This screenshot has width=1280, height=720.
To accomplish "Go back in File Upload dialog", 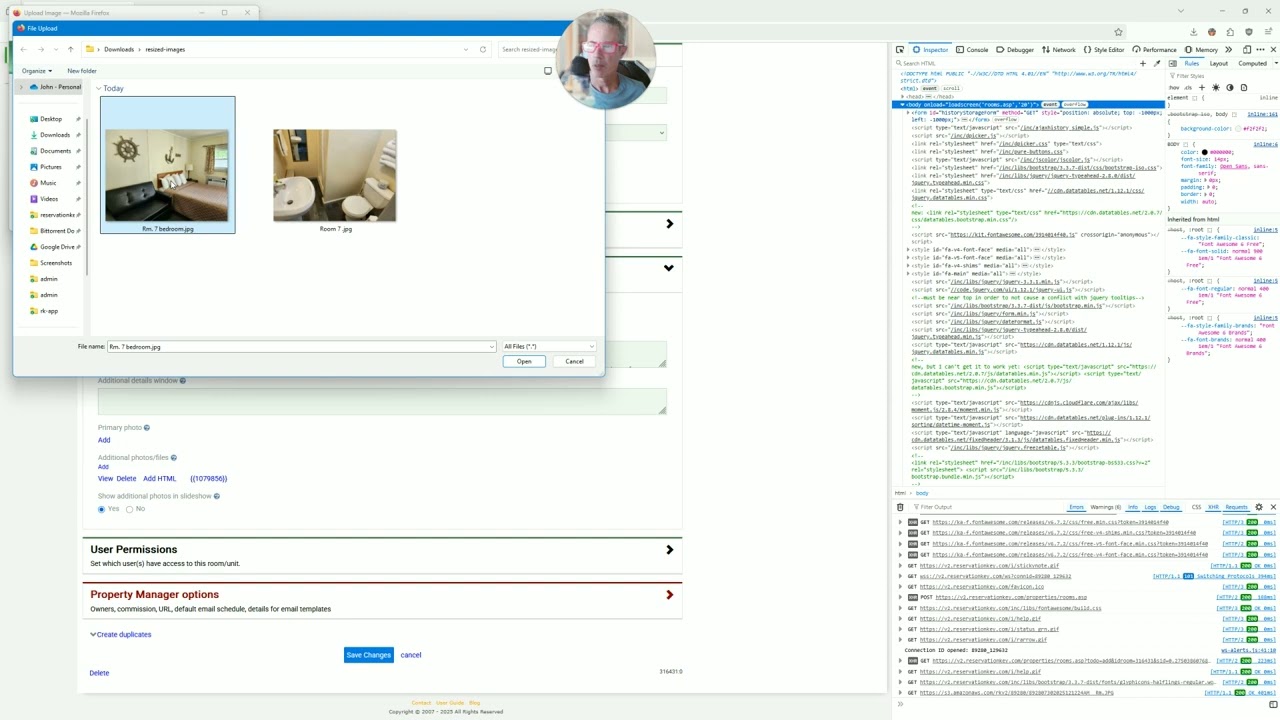I will coord(23,49).
